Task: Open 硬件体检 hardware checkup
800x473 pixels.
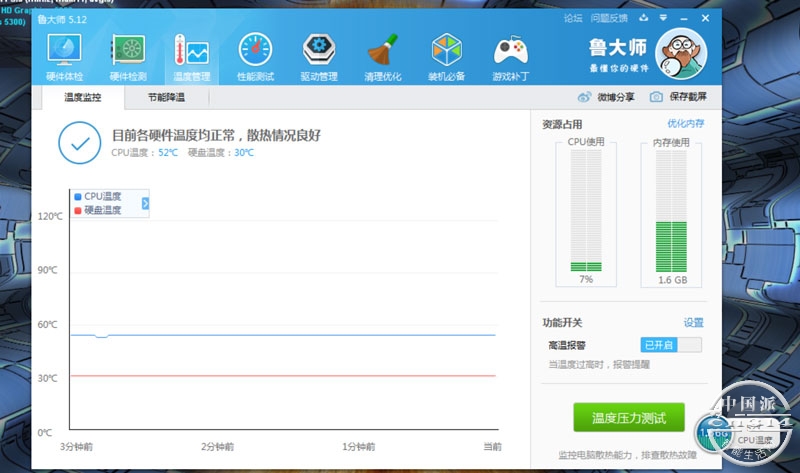Action: pos(64,57)
